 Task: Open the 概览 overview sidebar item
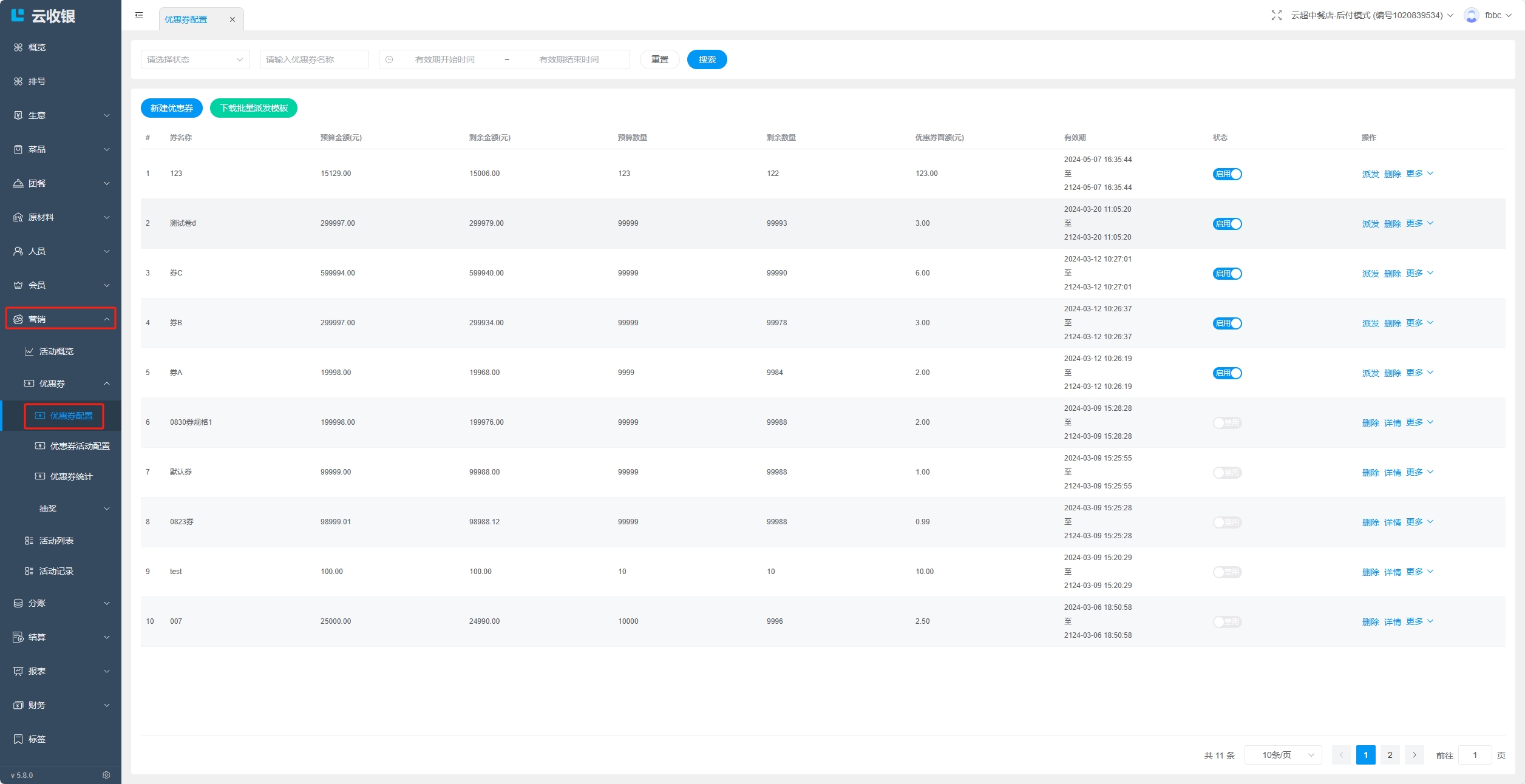pyautogui.click(x=36, y=47)
